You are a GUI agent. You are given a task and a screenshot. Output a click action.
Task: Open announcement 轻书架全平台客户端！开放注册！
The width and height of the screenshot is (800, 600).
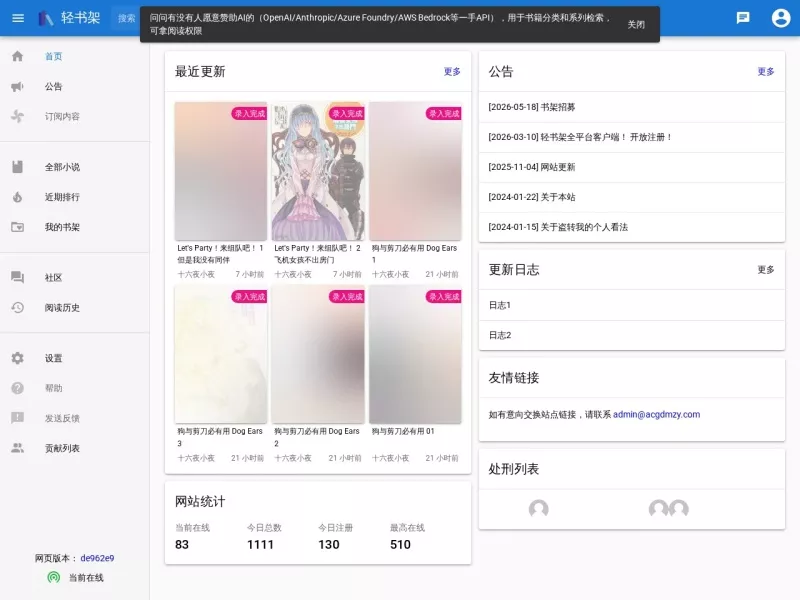point(632,137)
